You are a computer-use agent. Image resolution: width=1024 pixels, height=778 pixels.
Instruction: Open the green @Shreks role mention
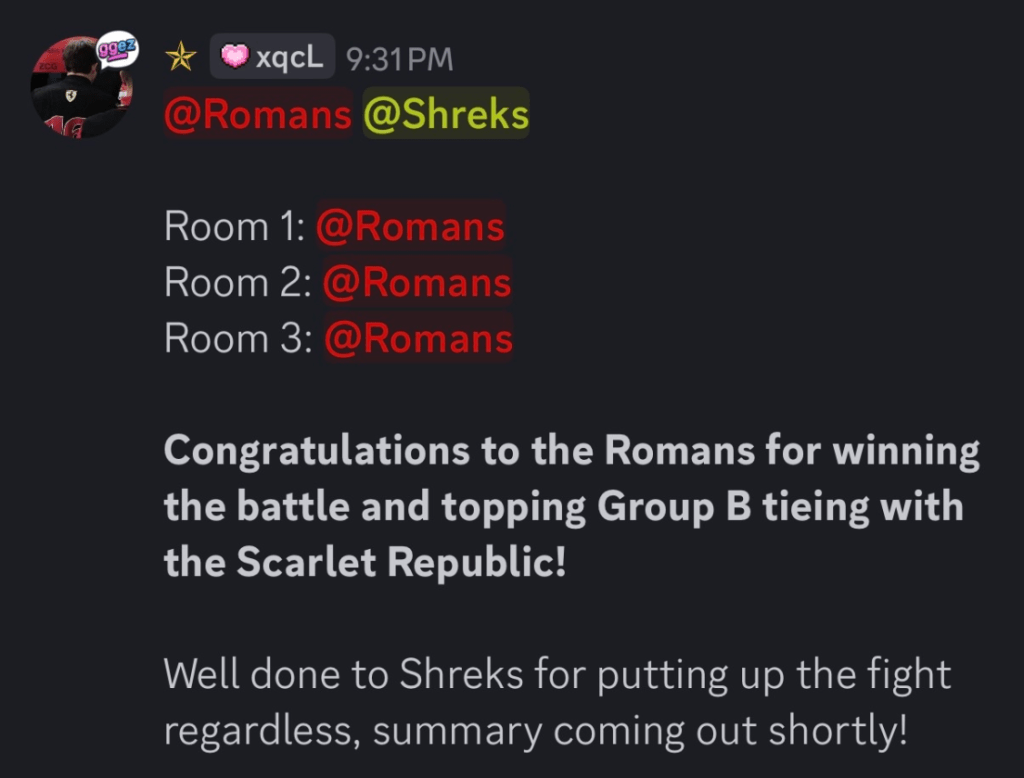pyautogui.click(x=446, y=116)
